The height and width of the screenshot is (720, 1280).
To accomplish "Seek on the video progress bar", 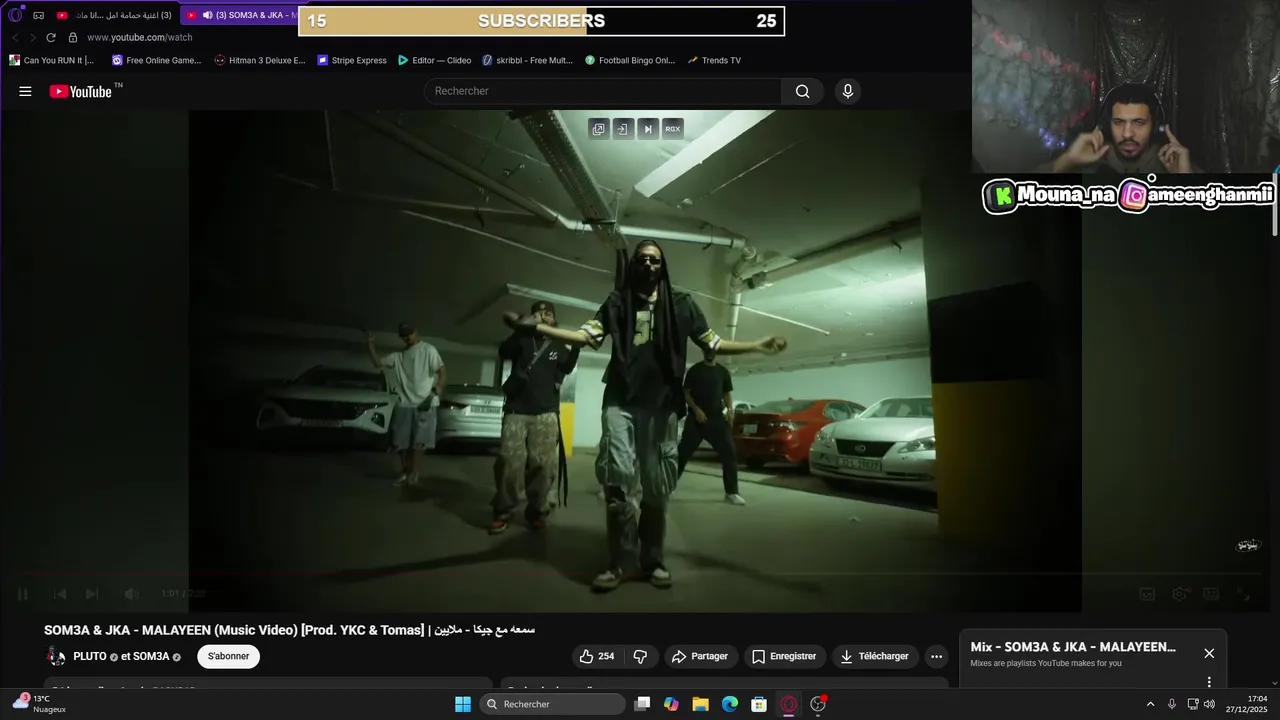I will click(640, 575).
